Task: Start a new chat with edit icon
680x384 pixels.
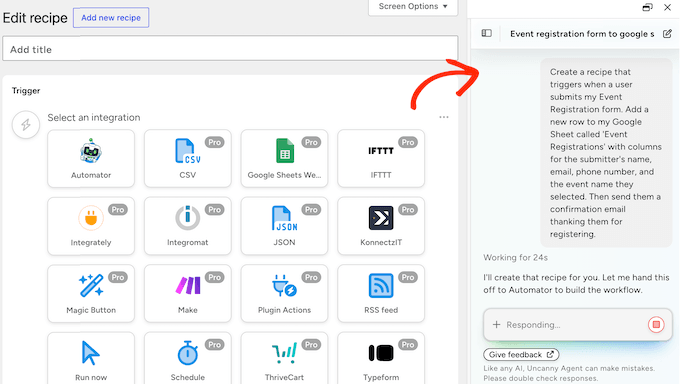Action: point(667,33)
